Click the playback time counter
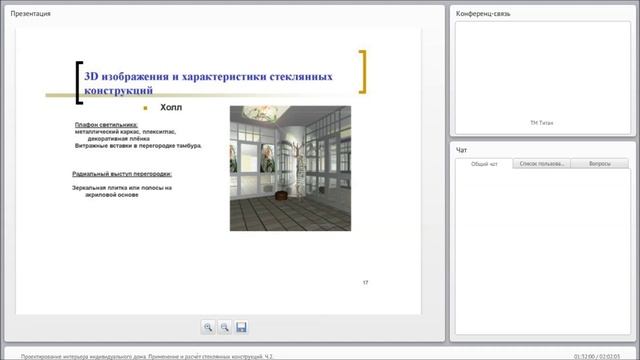 coord(596,356)
